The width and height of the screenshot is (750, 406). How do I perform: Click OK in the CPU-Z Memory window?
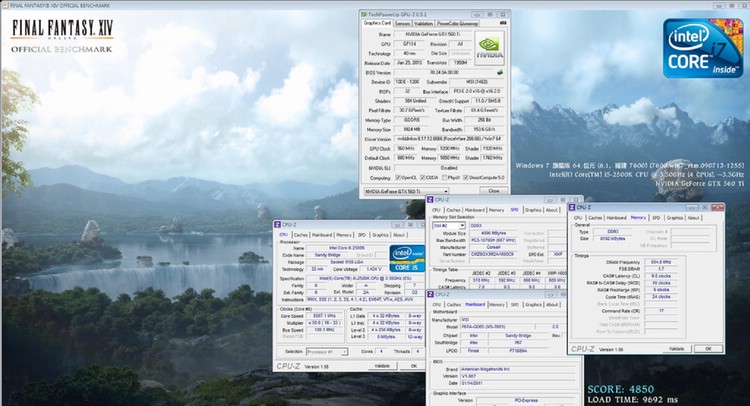click(x=709, y=349)
